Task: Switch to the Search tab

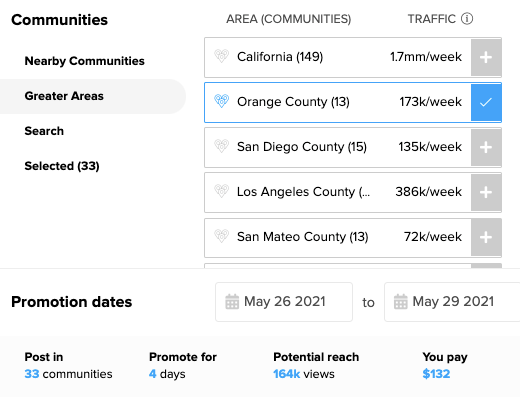Action: [x=44, y=131]
